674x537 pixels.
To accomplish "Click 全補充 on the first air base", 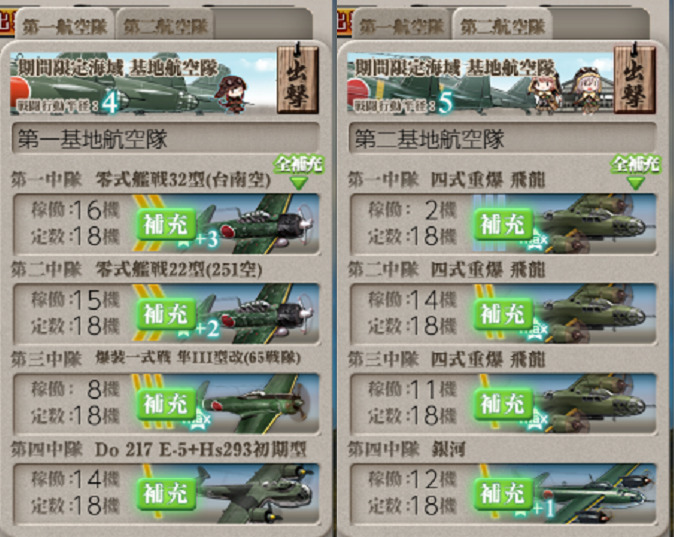I will 299,171.
